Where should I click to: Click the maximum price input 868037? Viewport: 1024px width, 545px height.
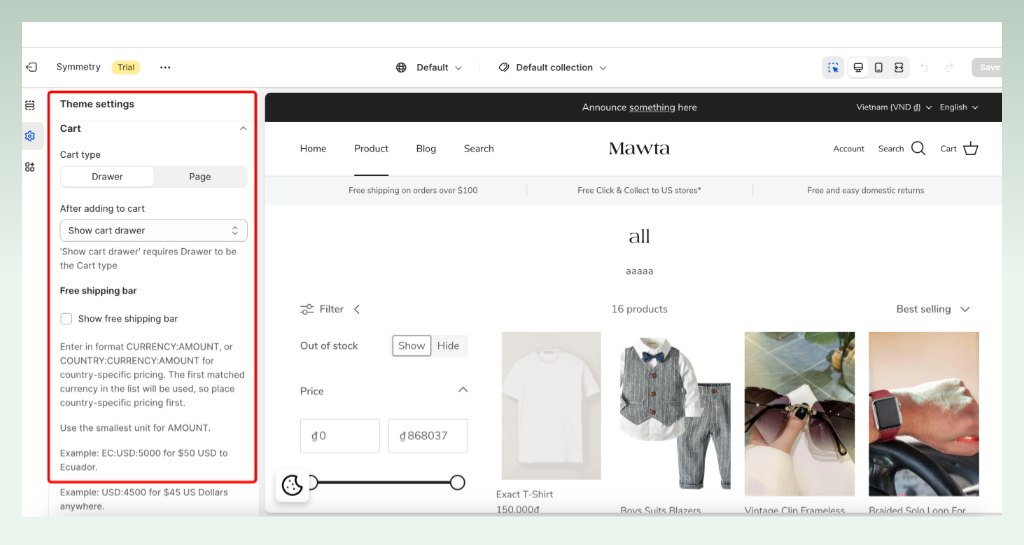pyautogui.click(x=428, y=436)
